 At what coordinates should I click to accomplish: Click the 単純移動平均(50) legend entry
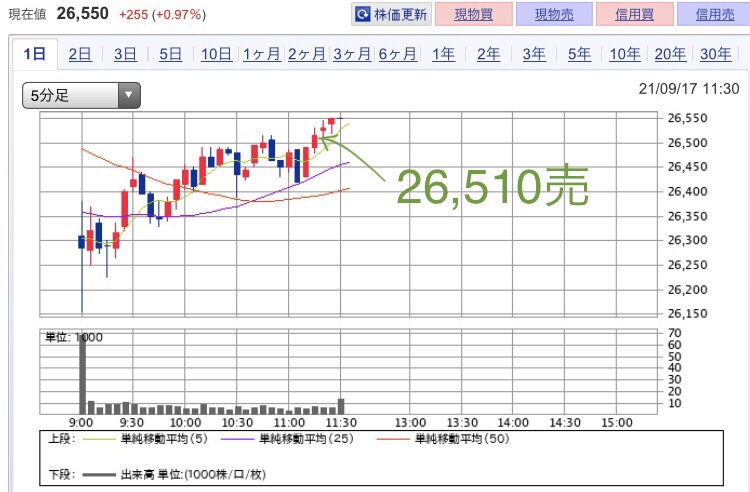(x=443, y=438)
